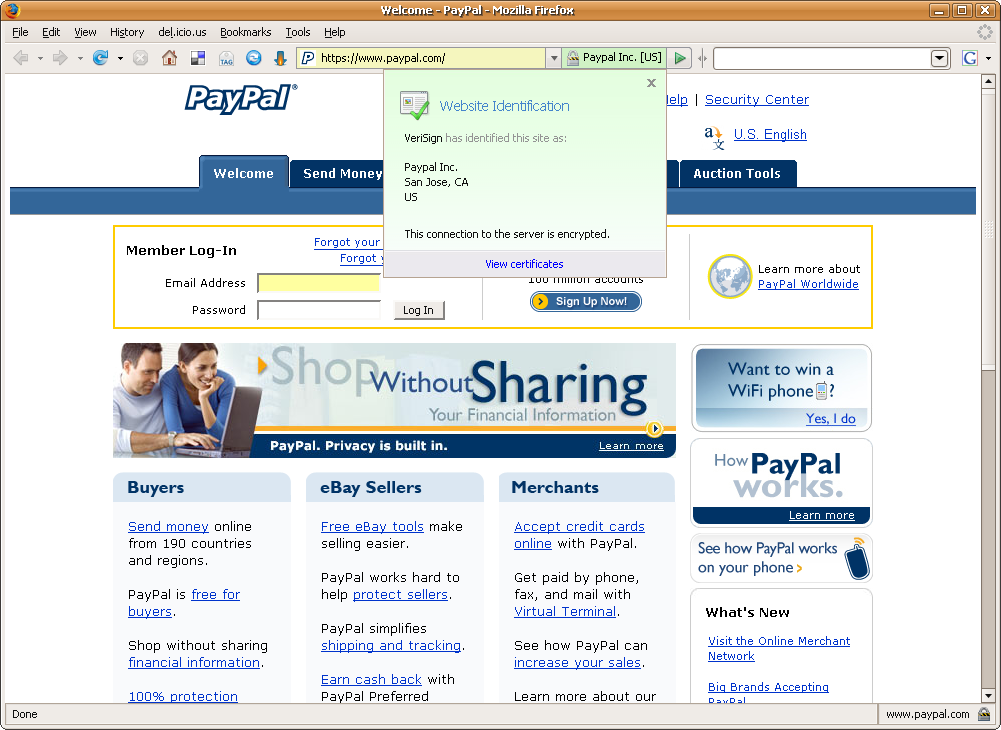This screenshot has width=1001, height=730.
Task: Open the search engine selector arrow
Action: tap(988, 59)
